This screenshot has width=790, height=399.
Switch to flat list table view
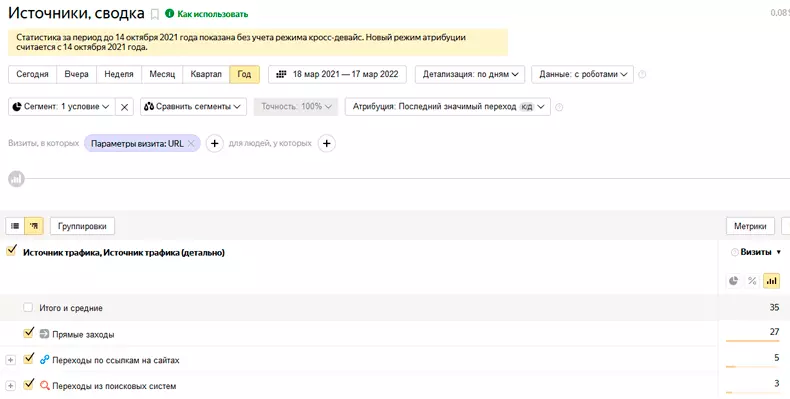(15, 226)
